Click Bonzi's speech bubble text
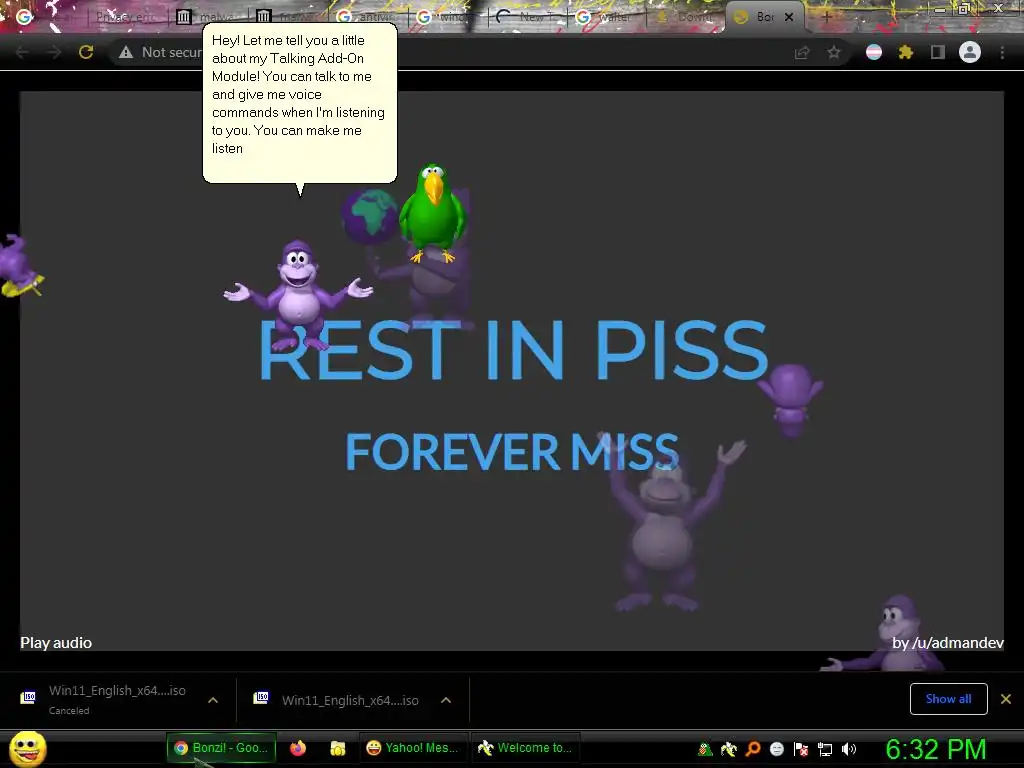 pyautogui.click(x=298, y=94)
